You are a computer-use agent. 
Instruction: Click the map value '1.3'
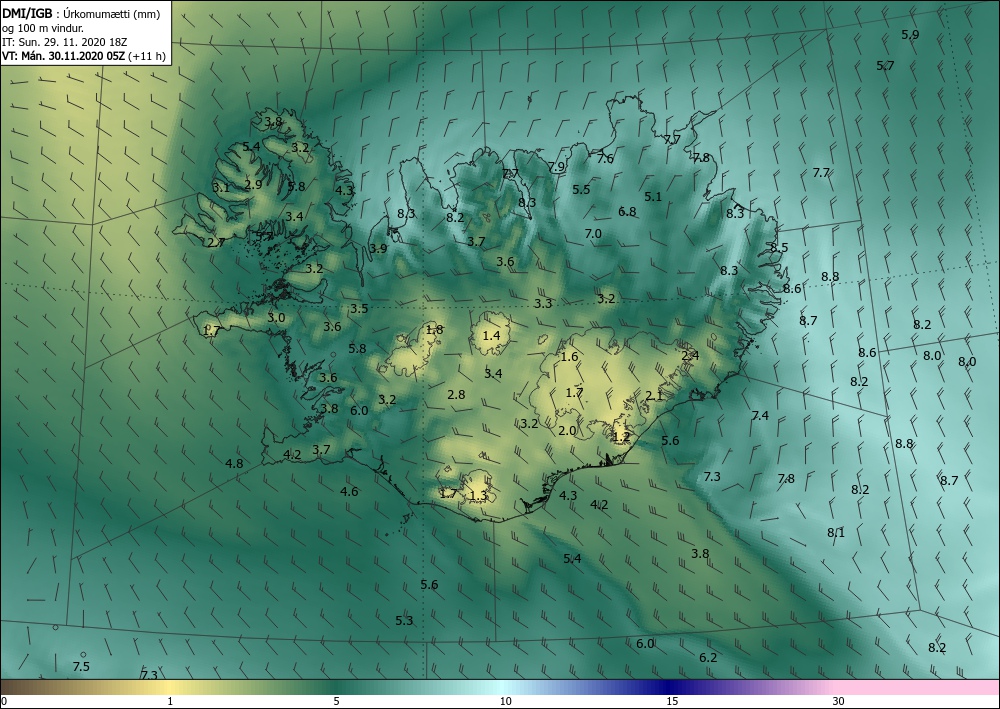(478, 496)
